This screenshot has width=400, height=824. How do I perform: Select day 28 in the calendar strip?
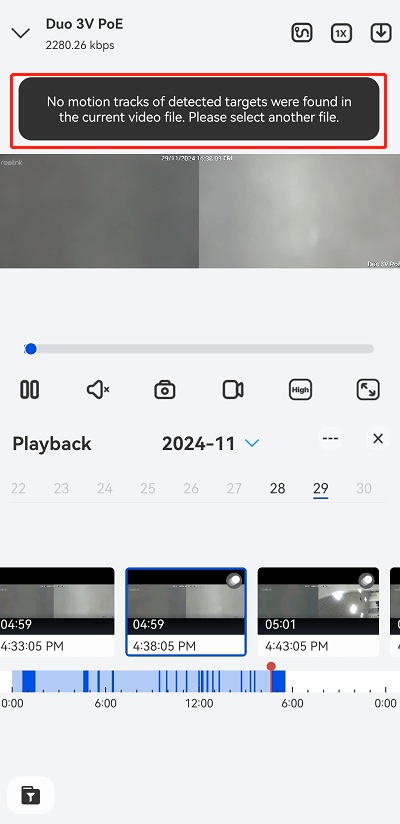click(x=278, y=489)
